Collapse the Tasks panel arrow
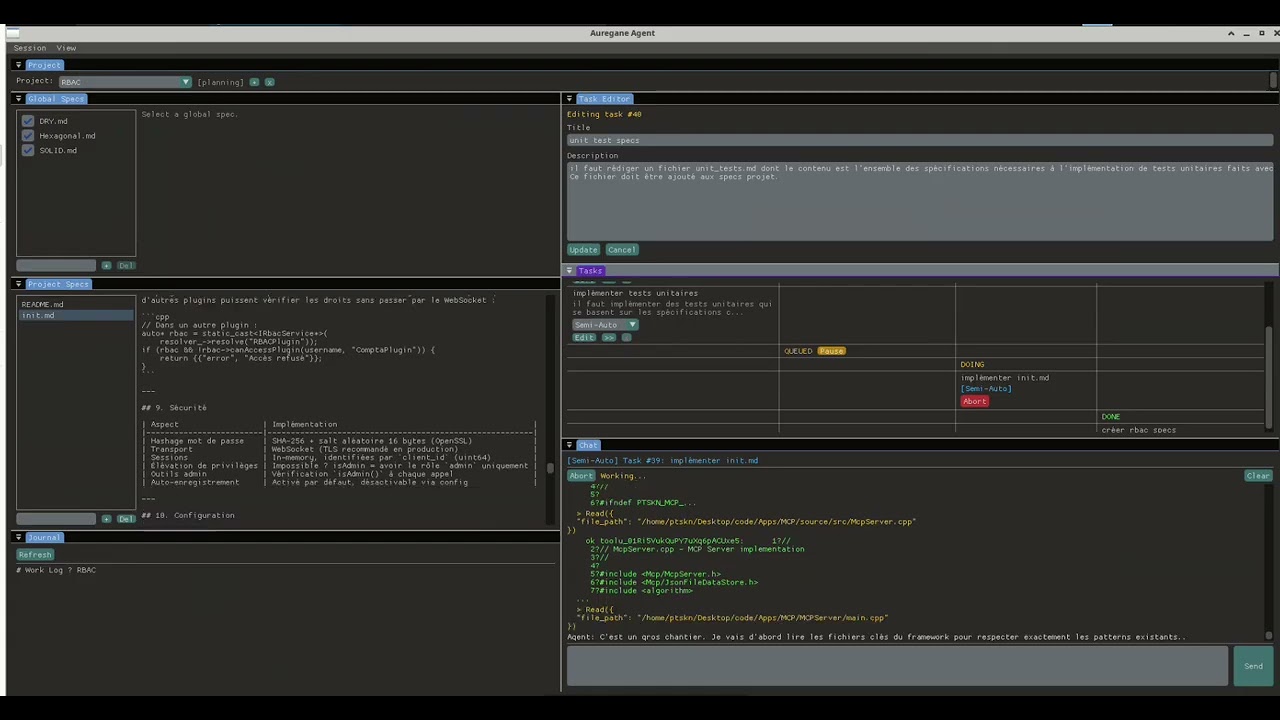Screen dimensions: 1280x720 click(569, 271)
